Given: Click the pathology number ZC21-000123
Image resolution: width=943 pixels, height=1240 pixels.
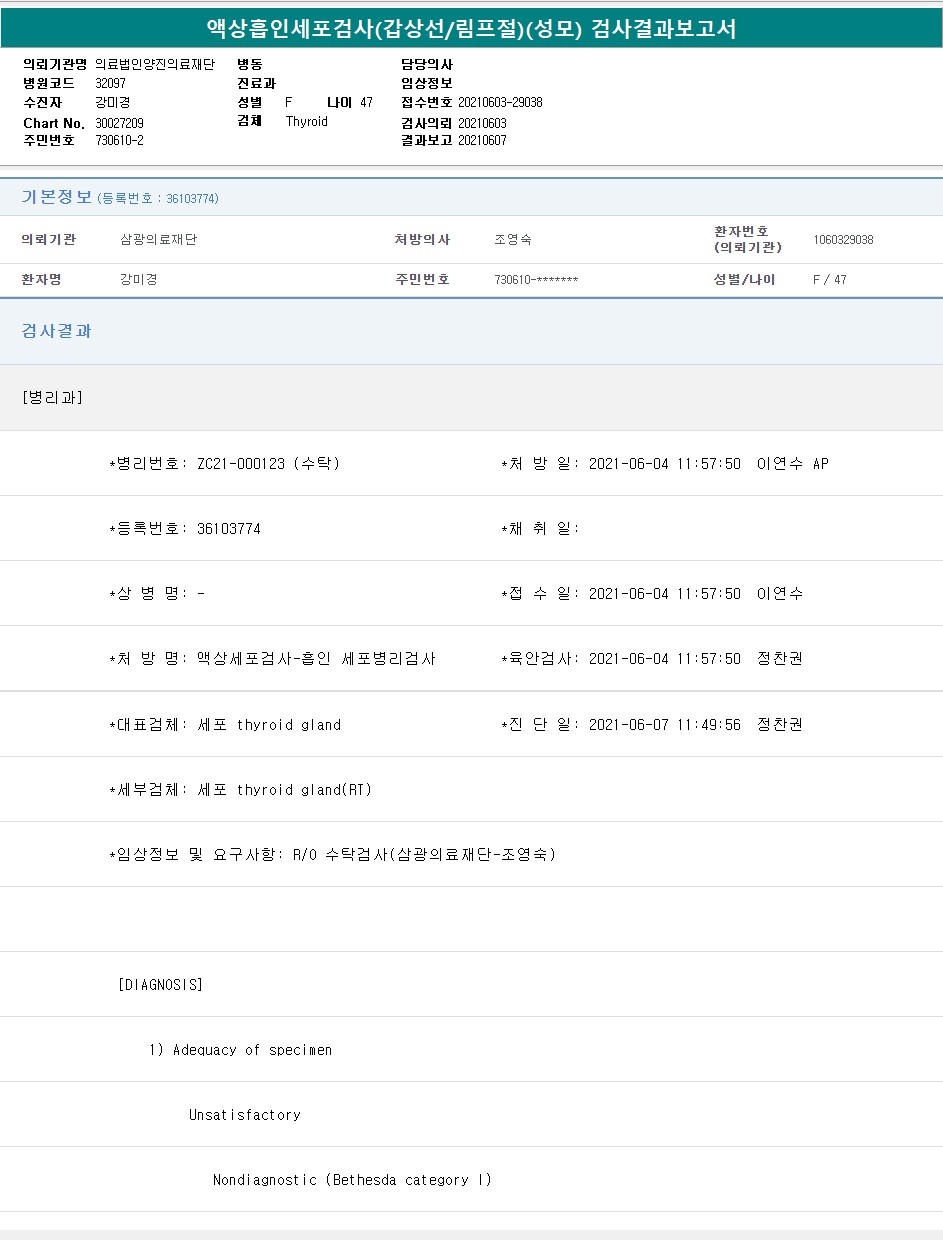Looking at the screenshot, I should pos(241,464).
